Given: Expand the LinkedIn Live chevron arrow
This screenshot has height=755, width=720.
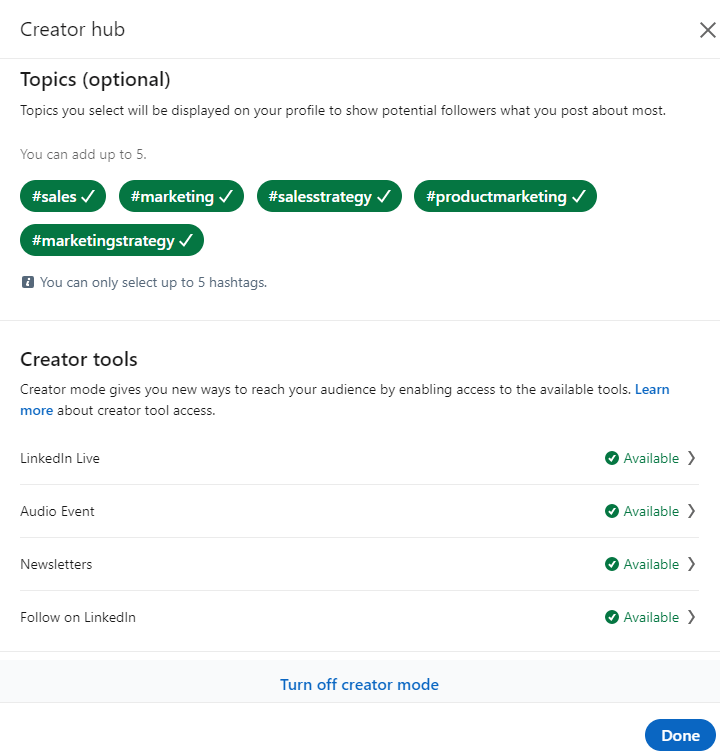Looking at the screenshot, I should [x=691, y=458].
